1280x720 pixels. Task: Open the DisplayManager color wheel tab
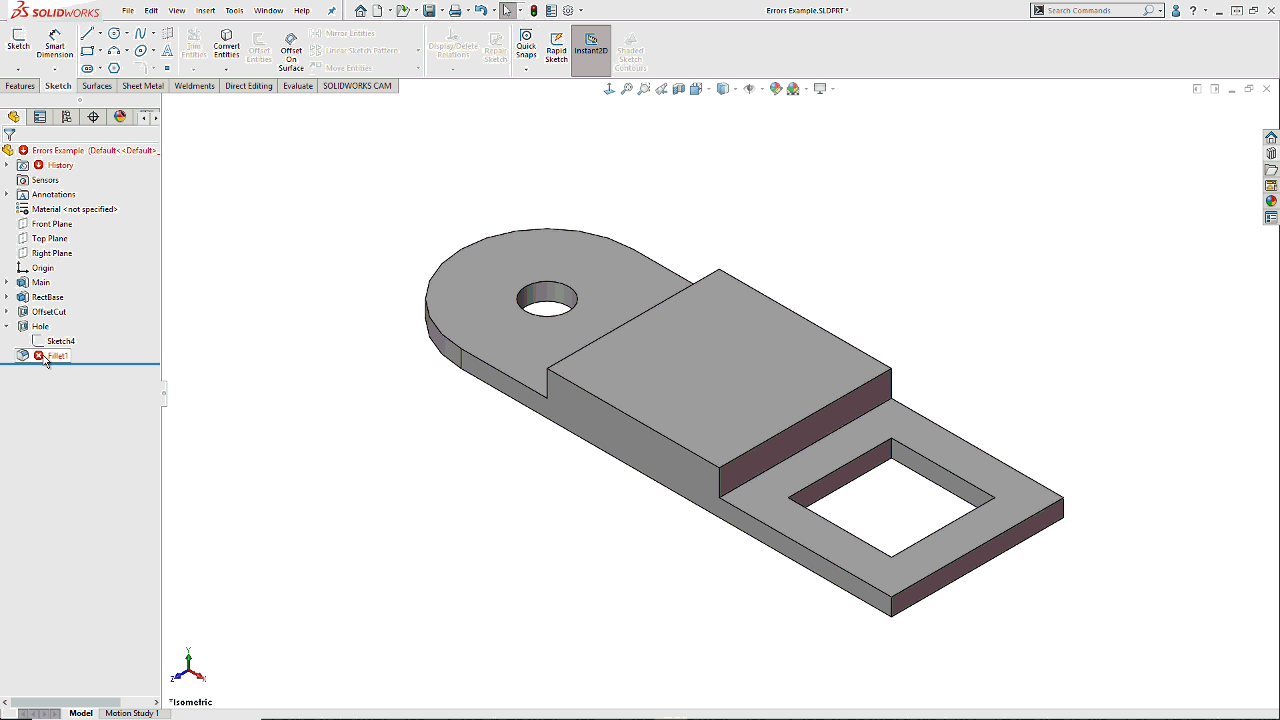(x=120, y=117)
